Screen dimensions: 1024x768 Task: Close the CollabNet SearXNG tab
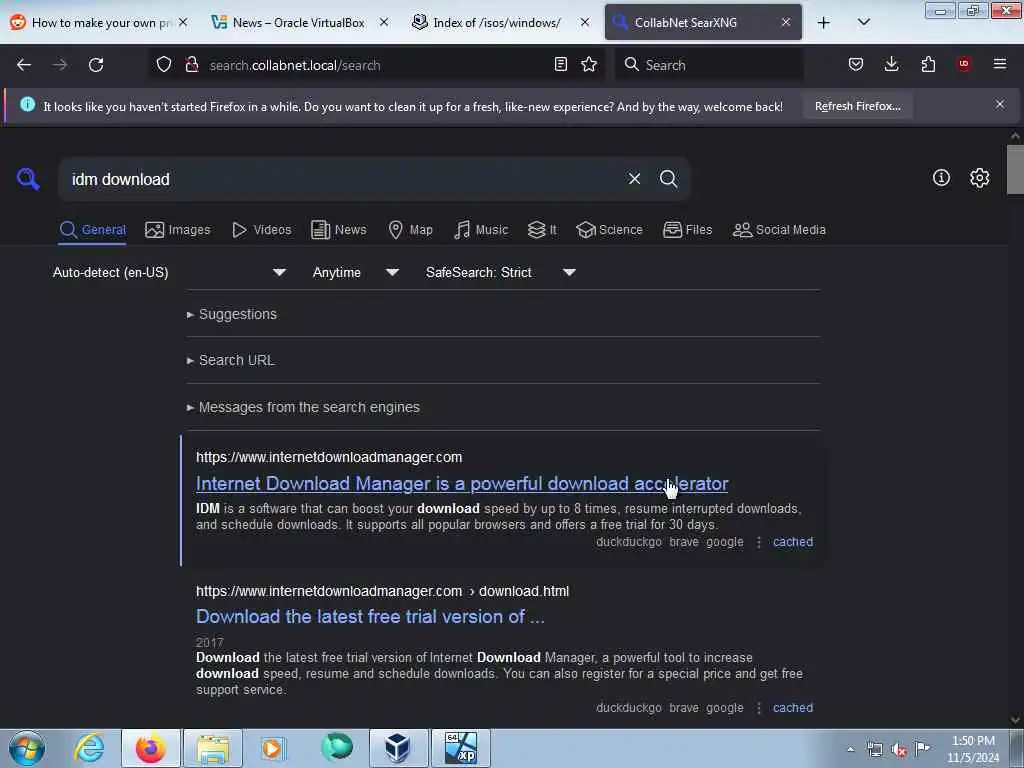coord(786,22)
